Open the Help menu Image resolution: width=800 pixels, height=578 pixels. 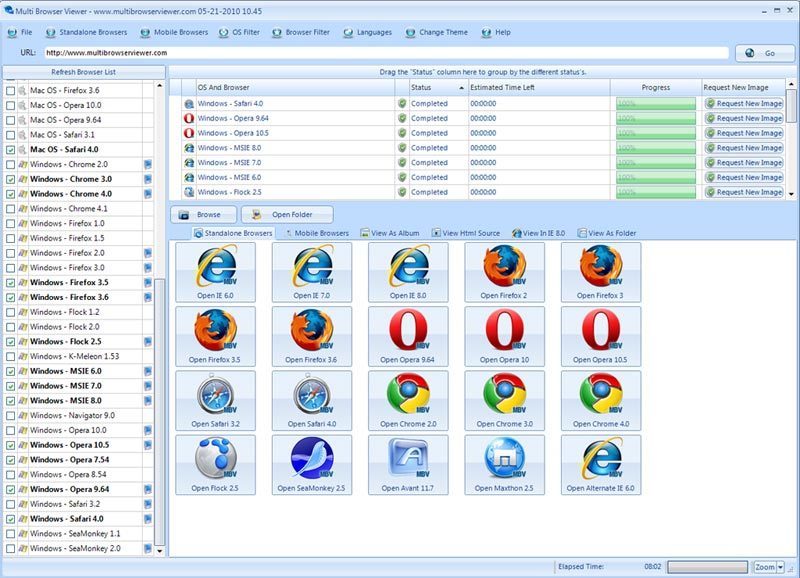(x=496, y=32)
